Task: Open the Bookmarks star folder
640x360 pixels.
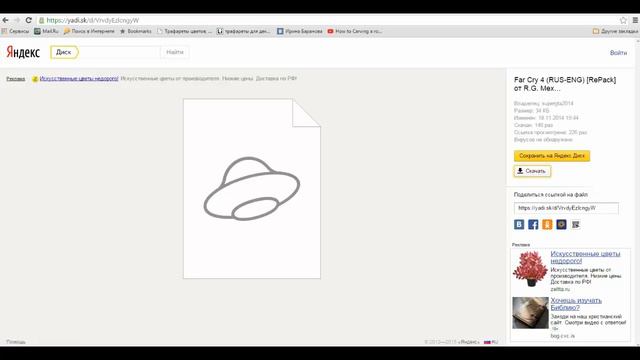Action: pos(136,31)
